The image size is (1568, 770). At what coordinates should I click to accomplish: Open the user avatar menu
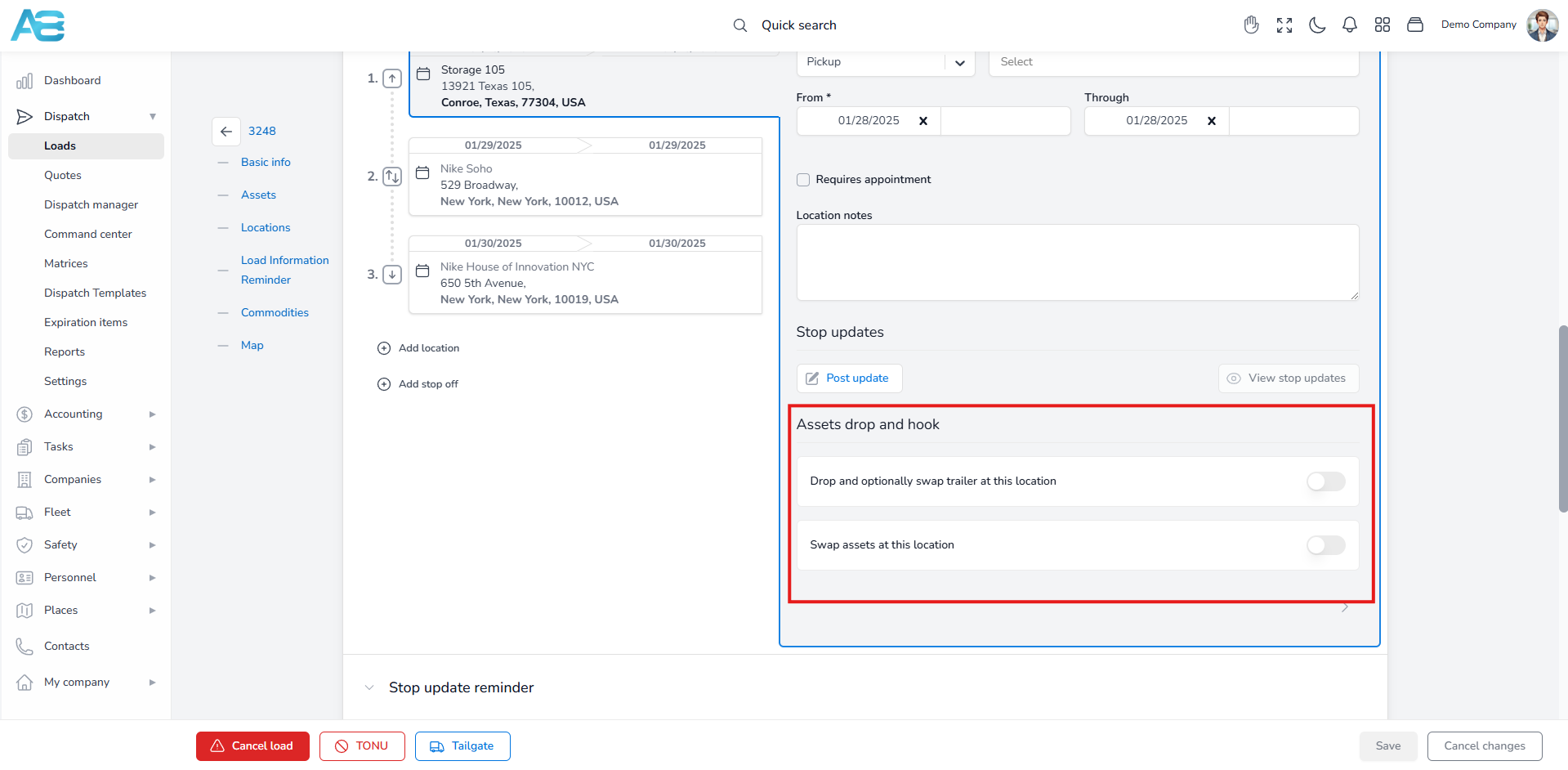tap(1542, 25)
